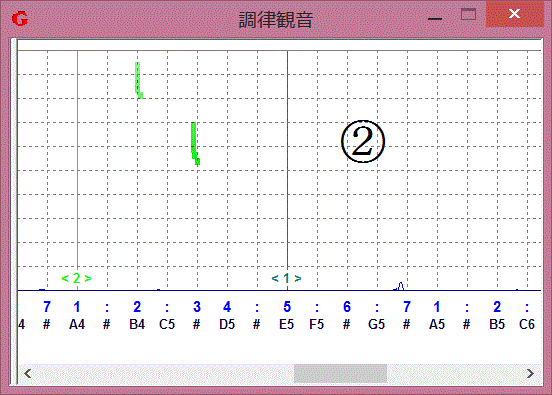Click the A4 note label
This screenshot has height=395, width=552.
pyautogui.click(x=77, y=324)
